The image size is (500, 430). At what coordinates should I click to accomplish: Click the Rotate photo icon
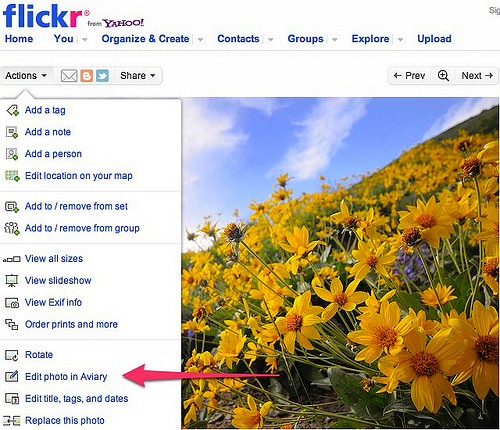(x=12, y=355)
